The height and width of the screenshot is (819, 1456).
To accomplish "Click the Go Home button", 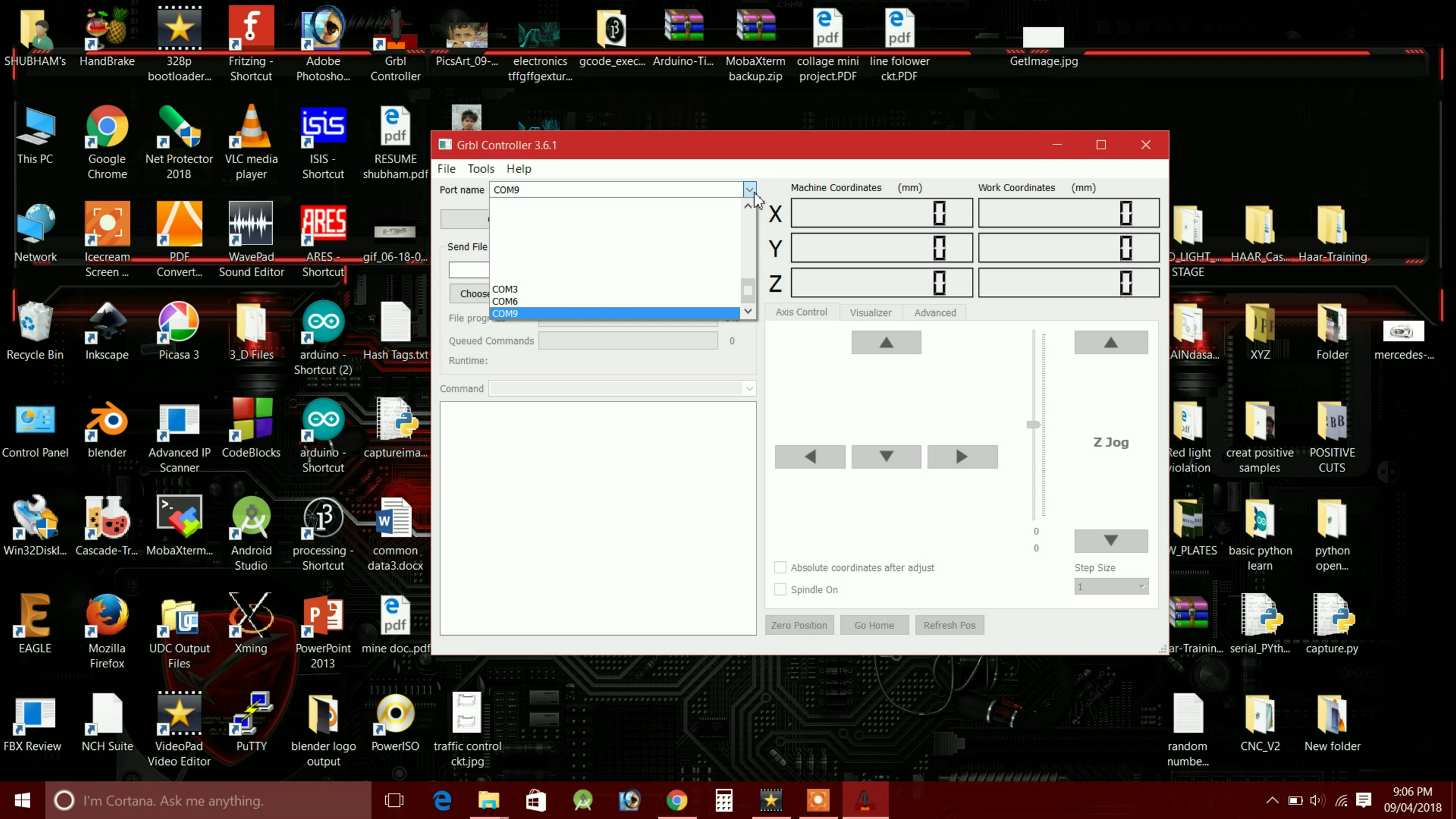I will 874,625.
